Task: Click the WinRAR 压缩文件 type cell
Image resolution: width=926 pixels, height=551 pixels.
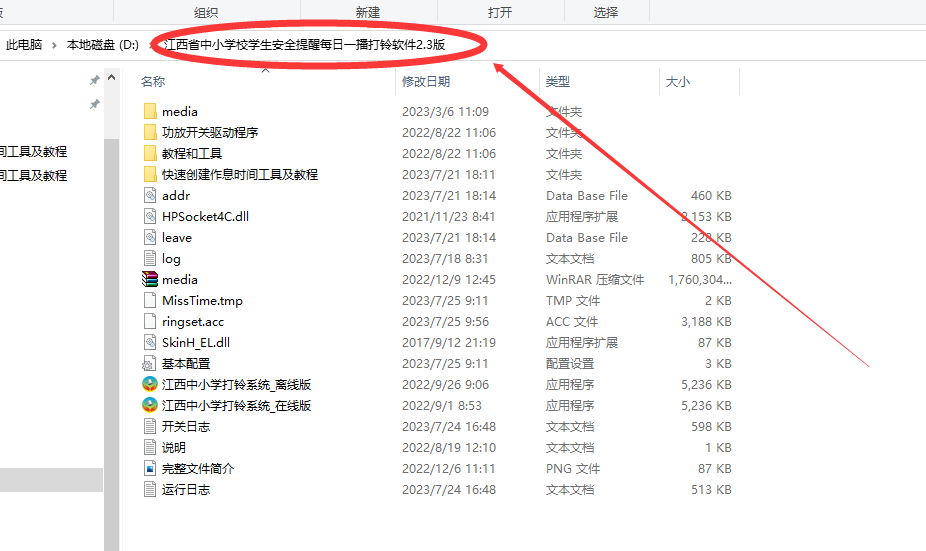Action: (x=595, y=279)
